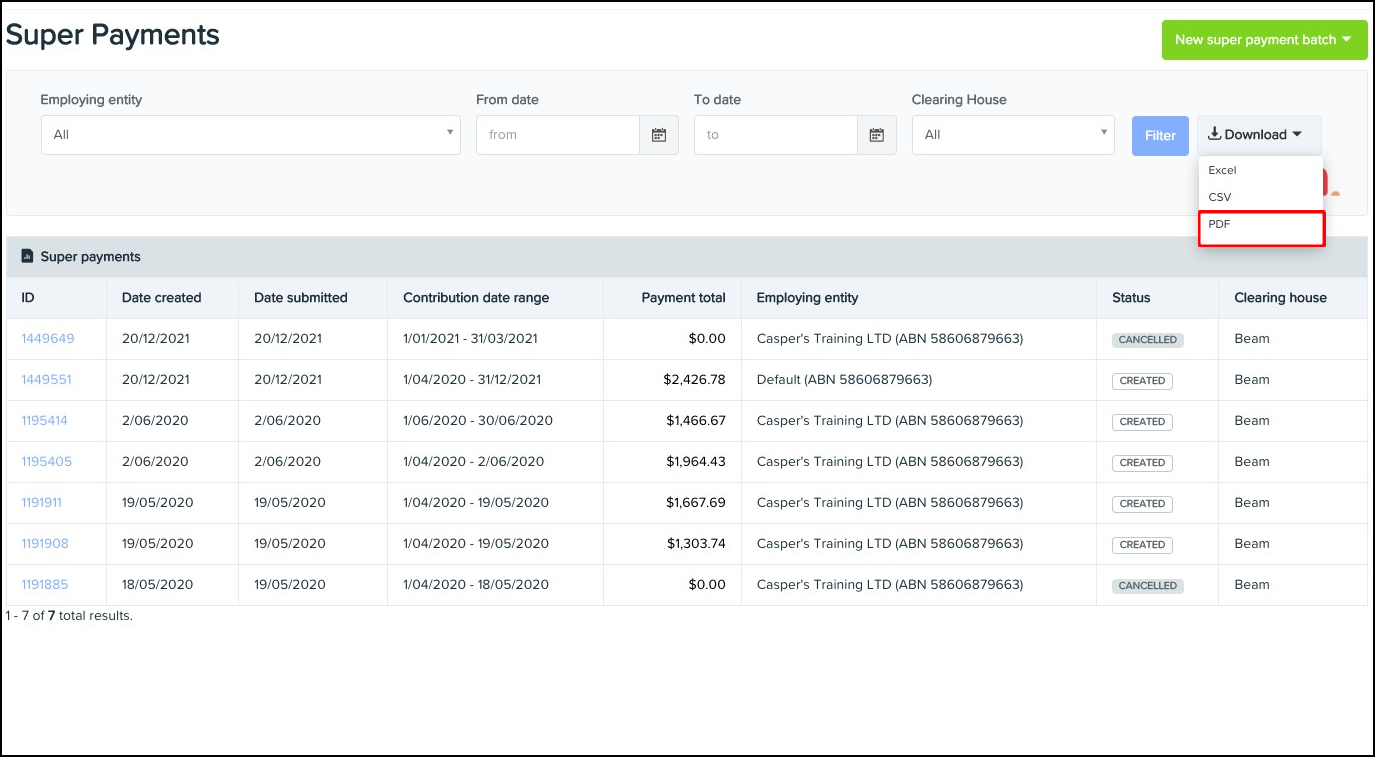This screenshot has height=757, width=1375.
Task: Open the calendar picker for To date
Action: tap(876, 135)
